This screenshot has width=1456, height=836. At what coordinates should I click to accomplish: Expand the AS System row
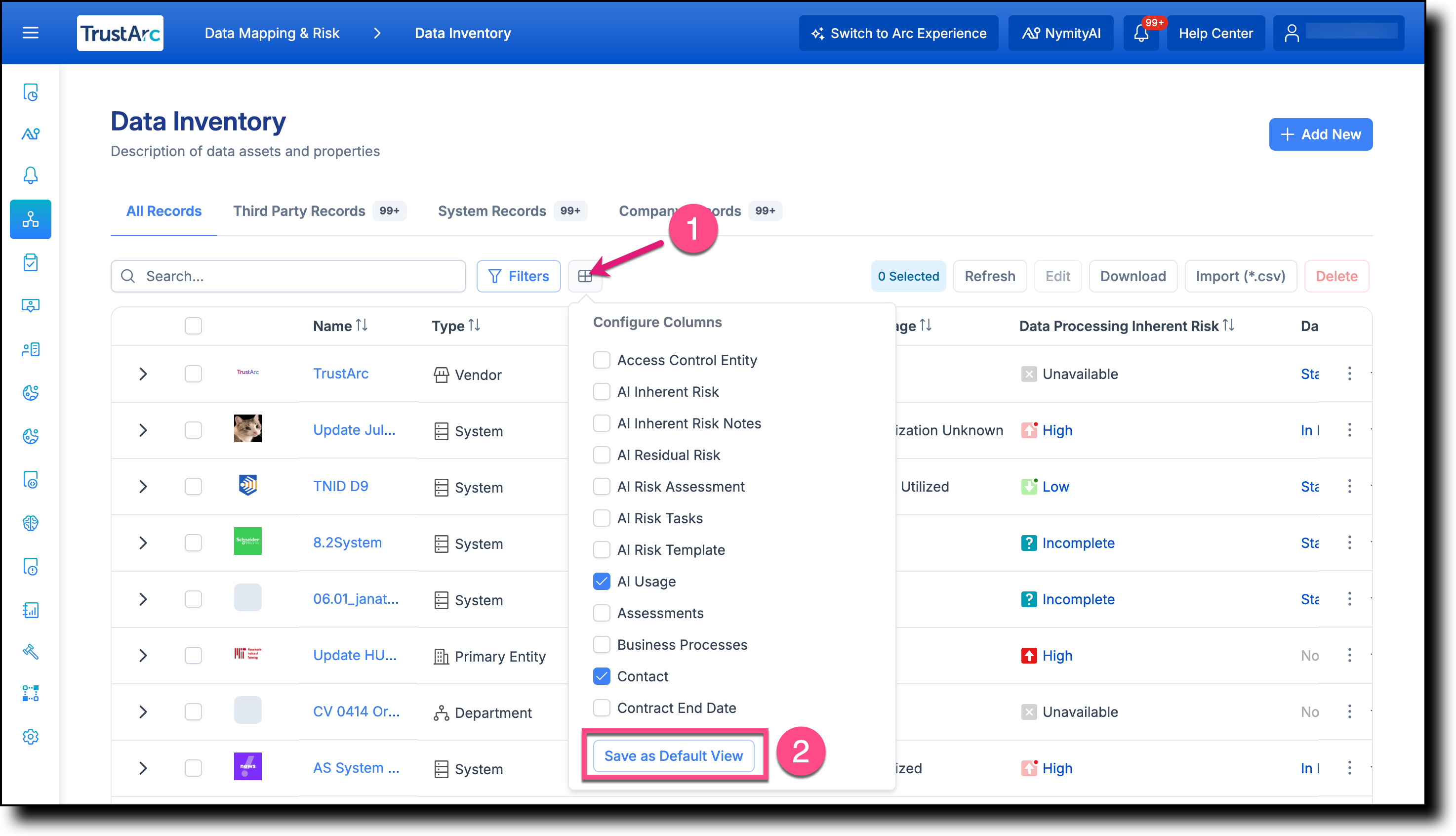coord(143,768)
